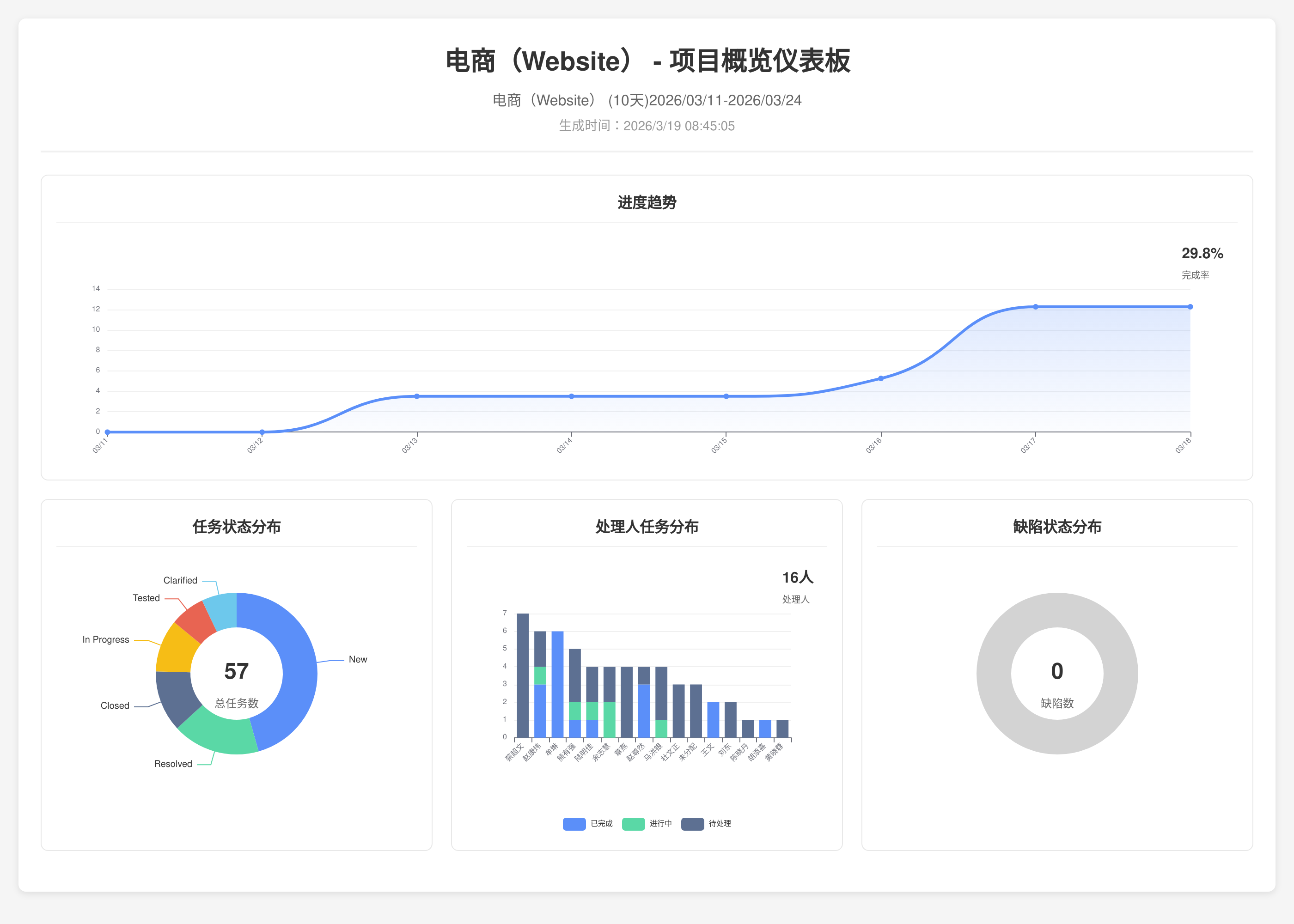The width and height of the screenshot is (1294, 924).
Task: Click the gray 缺陷数 donut ring
Action: 995,673
